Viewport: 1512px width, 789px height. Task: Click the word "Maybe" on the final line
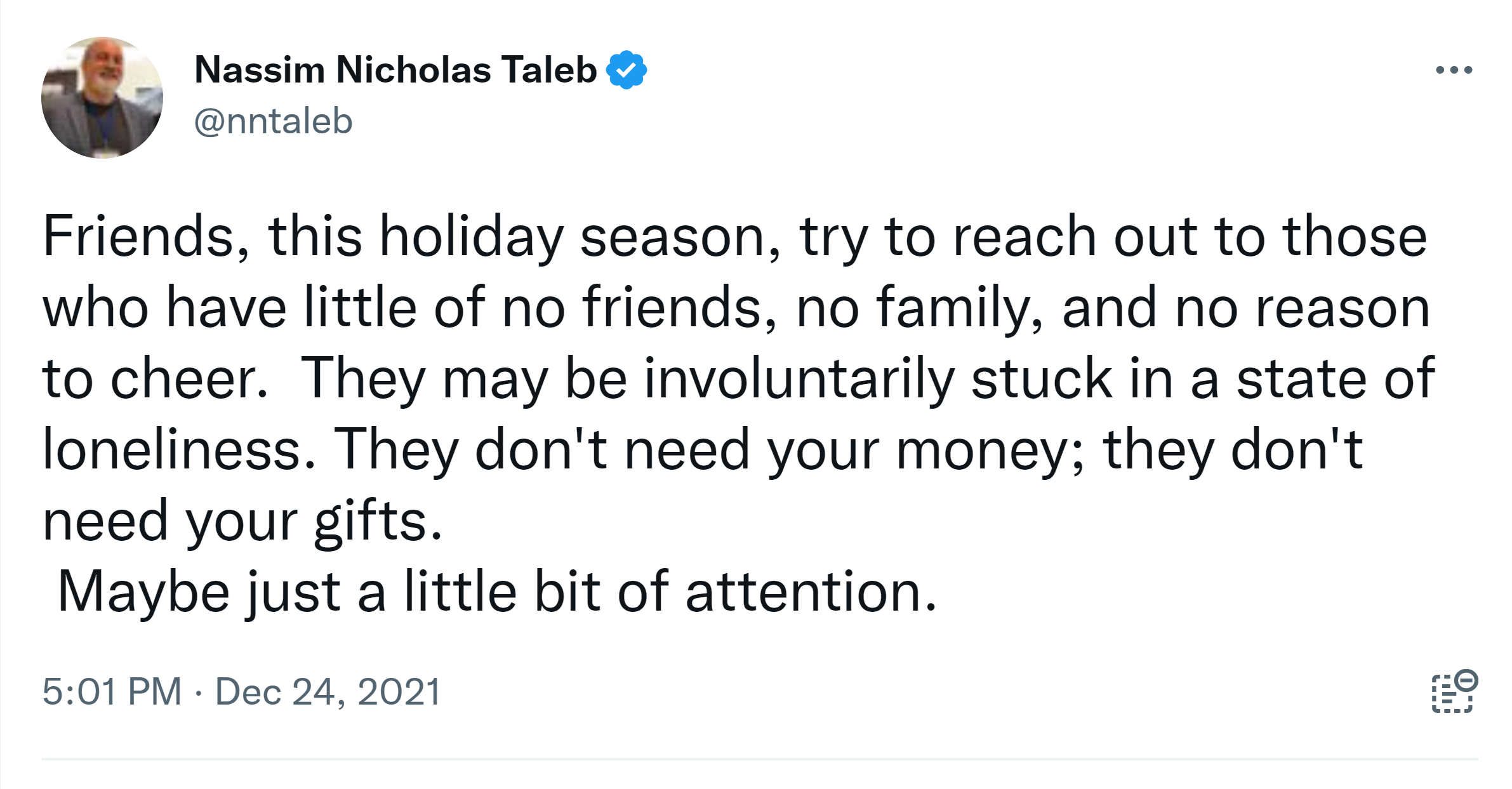(x=143, y=592)
